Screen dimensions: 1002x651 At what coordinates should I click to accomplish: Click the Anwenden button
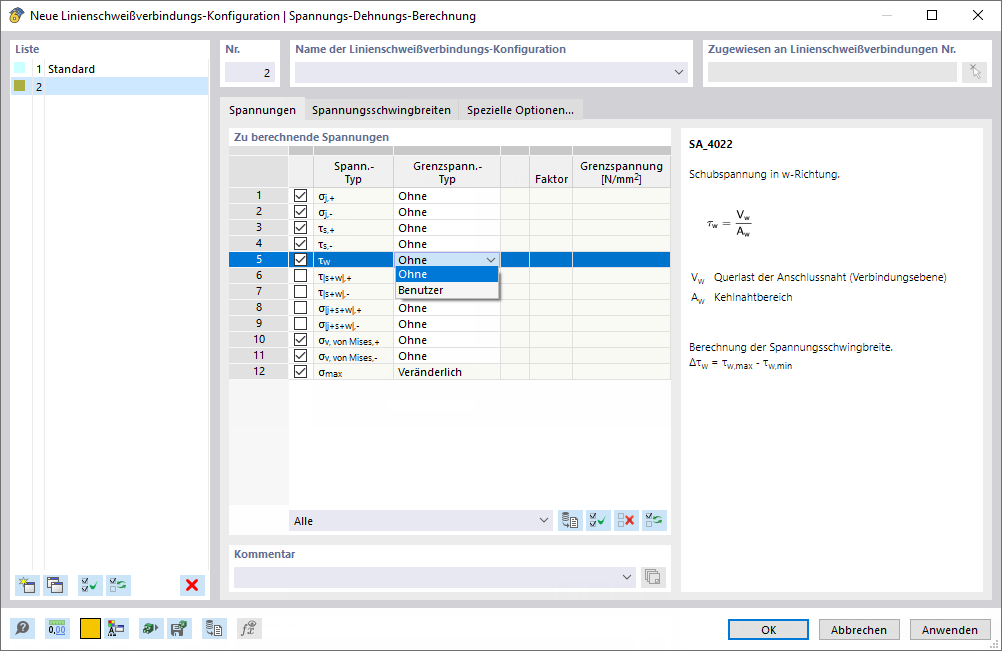point(950,630)
